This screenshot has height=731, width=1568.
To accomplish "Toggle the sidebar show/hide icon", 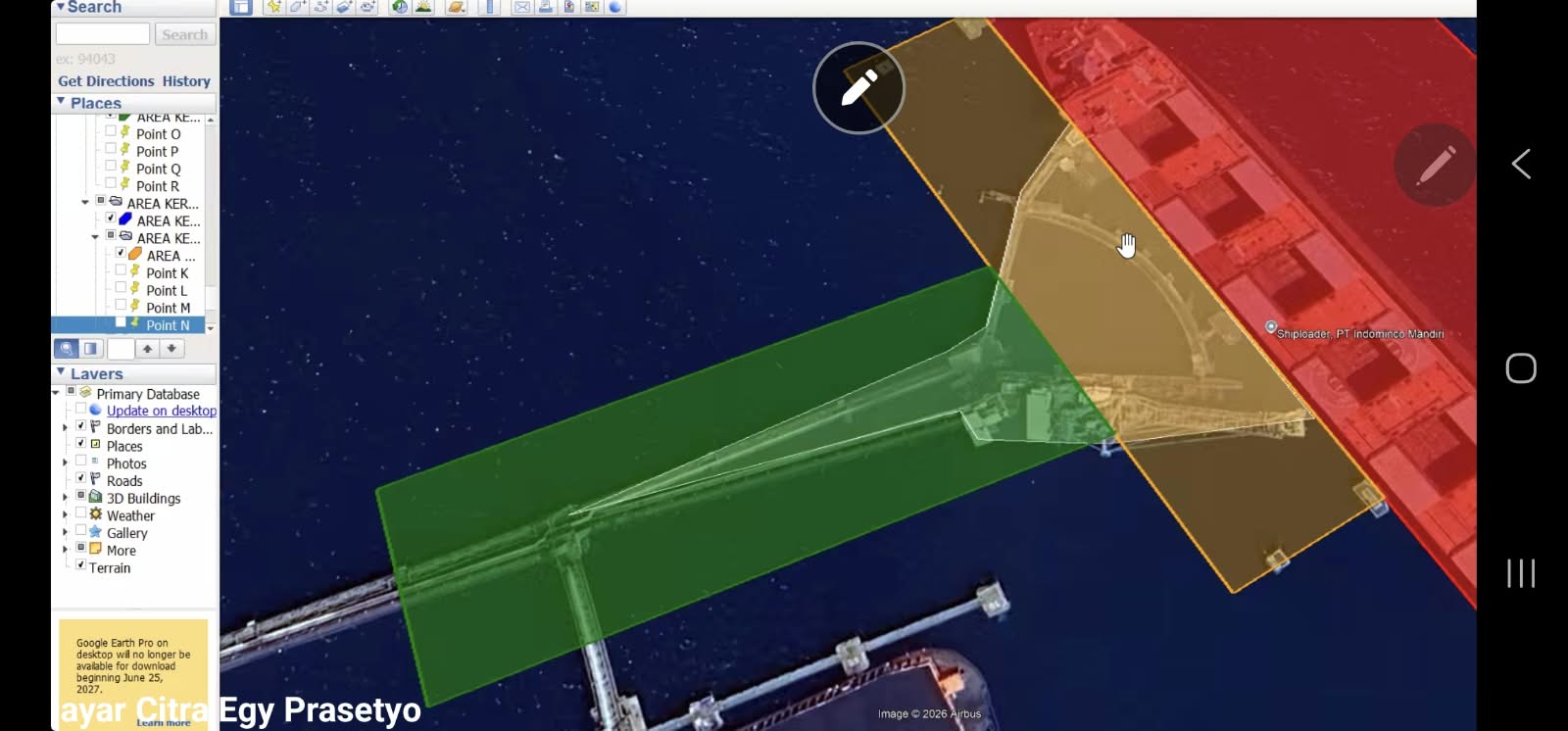I will [x=241, y=7].
